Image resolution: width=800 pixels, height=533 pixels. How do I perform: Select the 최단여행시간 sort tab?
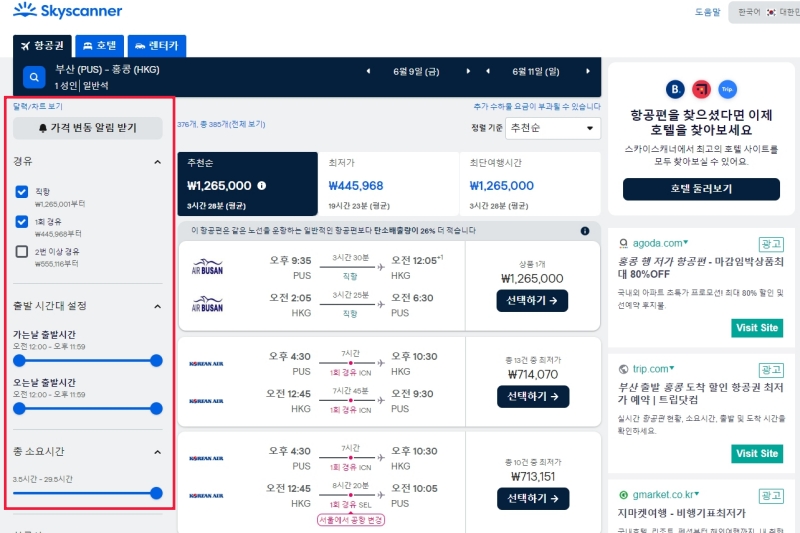click(530, 184)
